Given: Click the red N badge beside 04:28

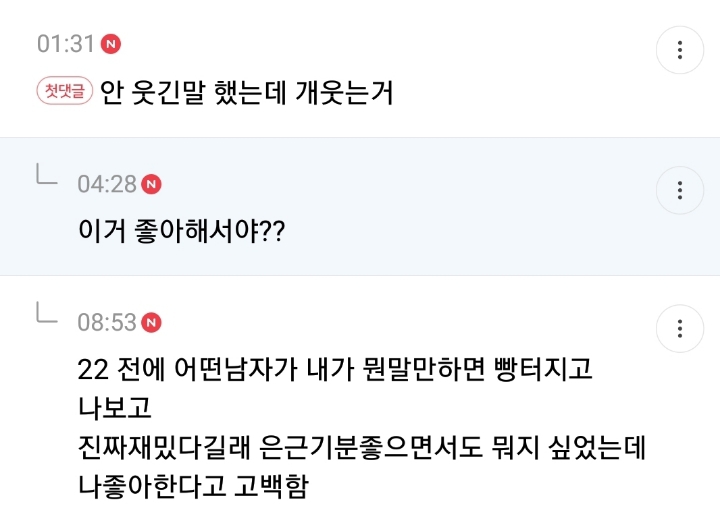Looking at the screenshot, I should [151, 184].
